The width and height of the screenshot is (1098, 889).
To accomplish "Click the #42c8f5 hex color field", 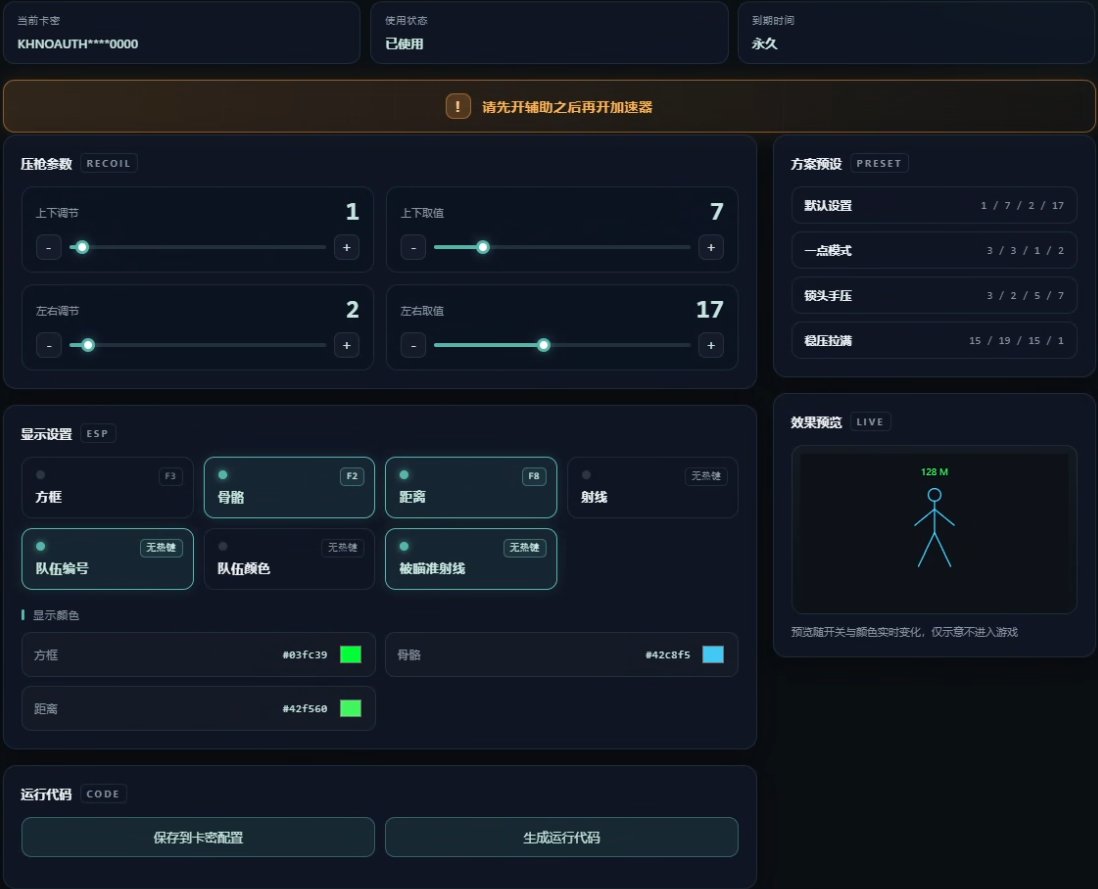I will pyautogui.click(x=667, y=654).
